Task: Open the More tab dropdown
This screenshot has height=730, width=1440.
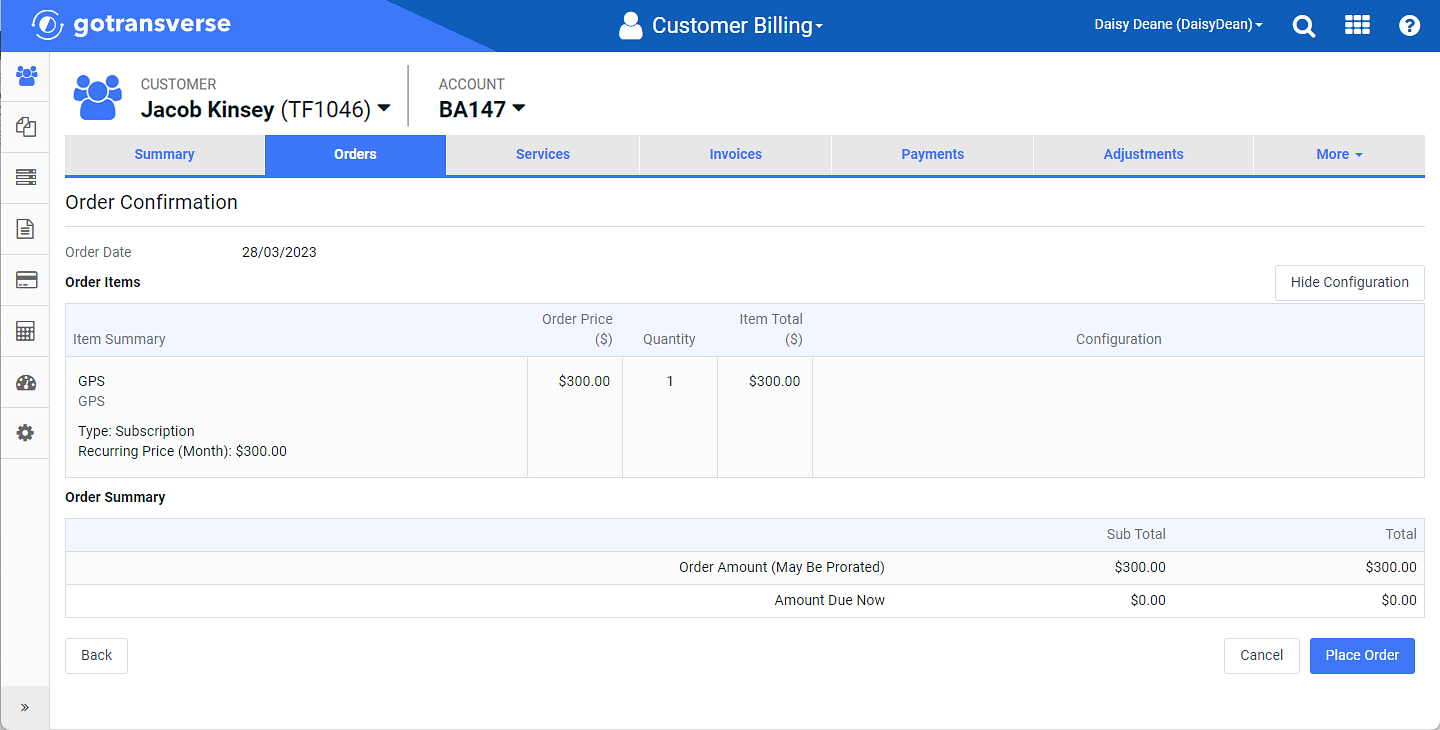Action: (x=1339, y=154)
